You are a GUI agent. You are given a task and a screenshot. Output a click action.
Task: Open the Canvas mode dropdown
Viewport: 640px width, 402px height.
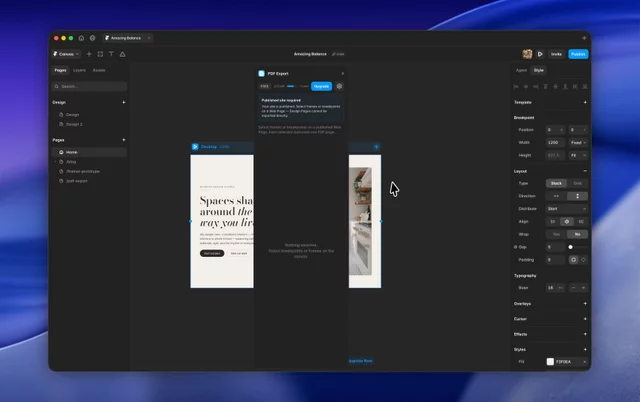(x=66, y=54)
